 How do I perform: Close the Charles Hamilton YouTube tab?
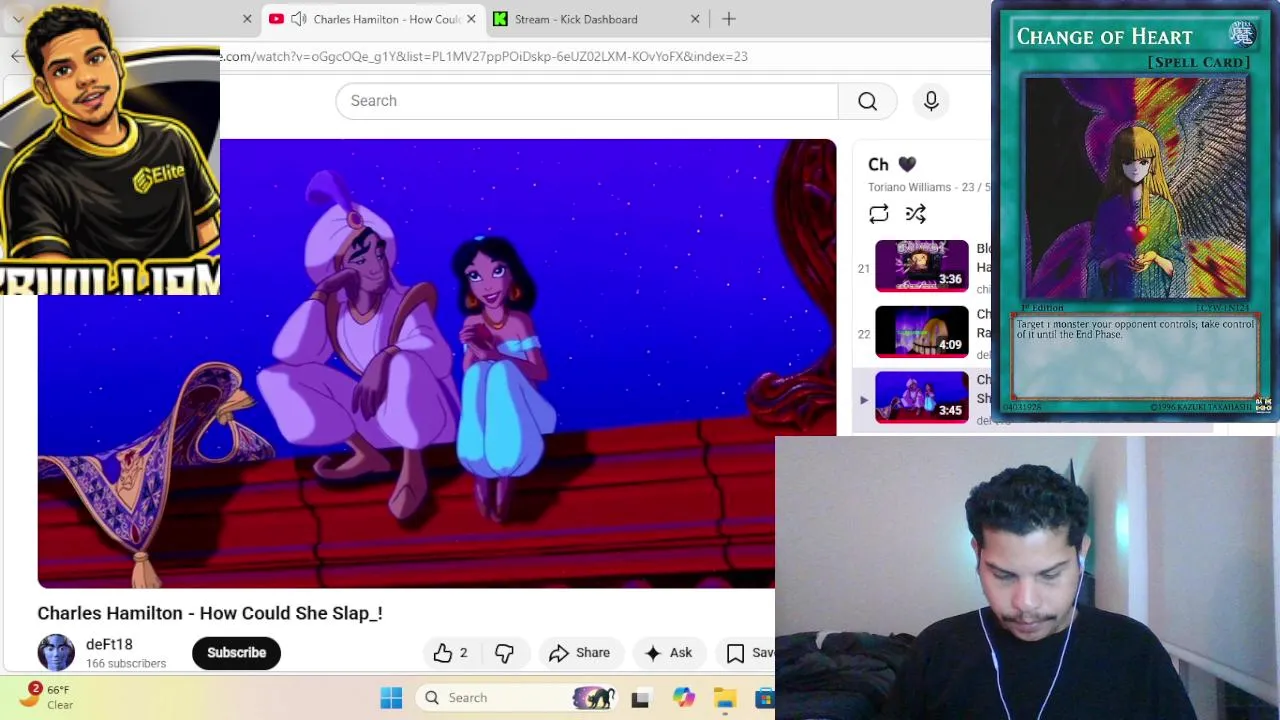click(x=471, y=19)
